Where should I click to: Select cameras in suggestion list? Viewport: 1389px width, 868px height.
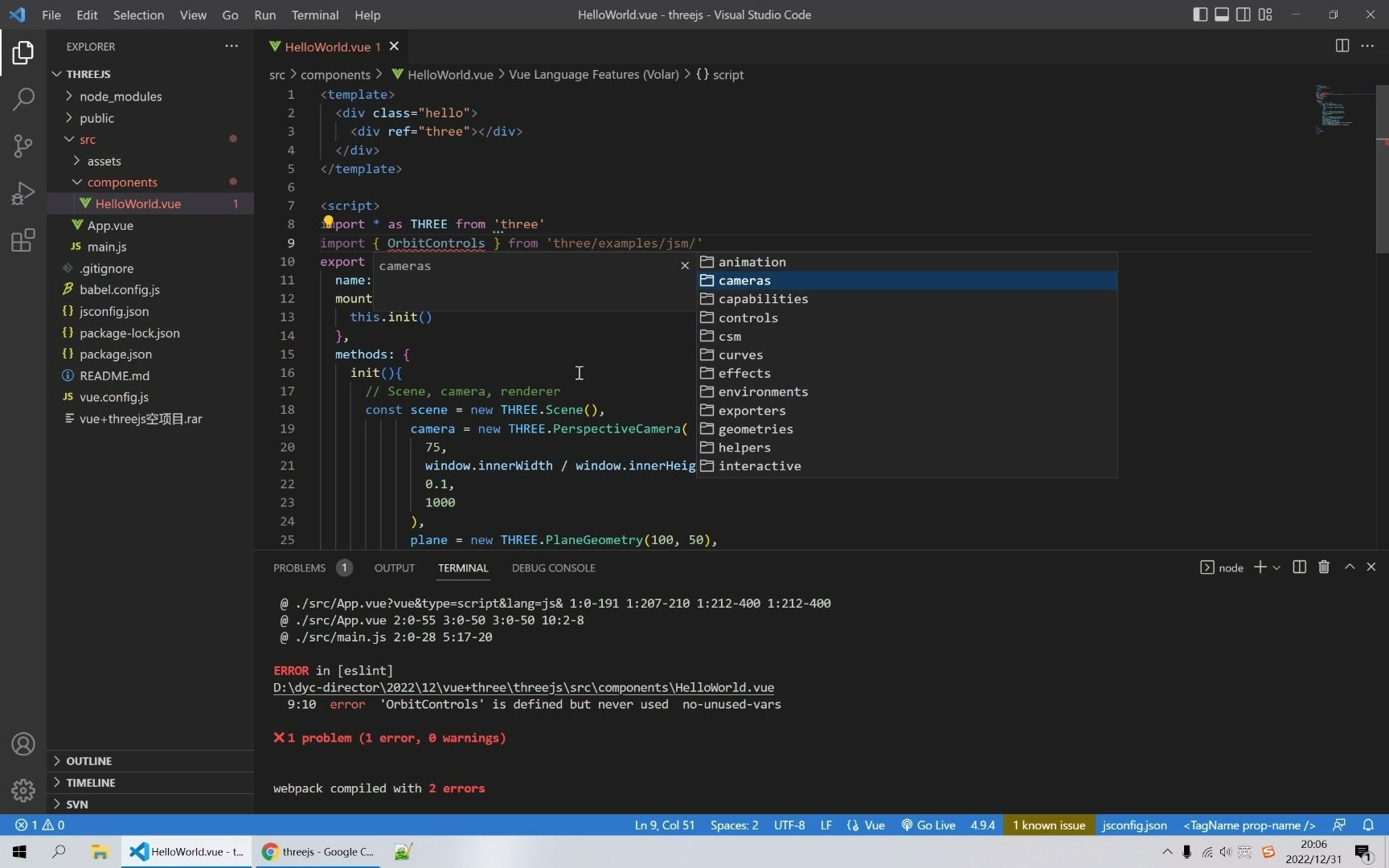coord(907,280)
